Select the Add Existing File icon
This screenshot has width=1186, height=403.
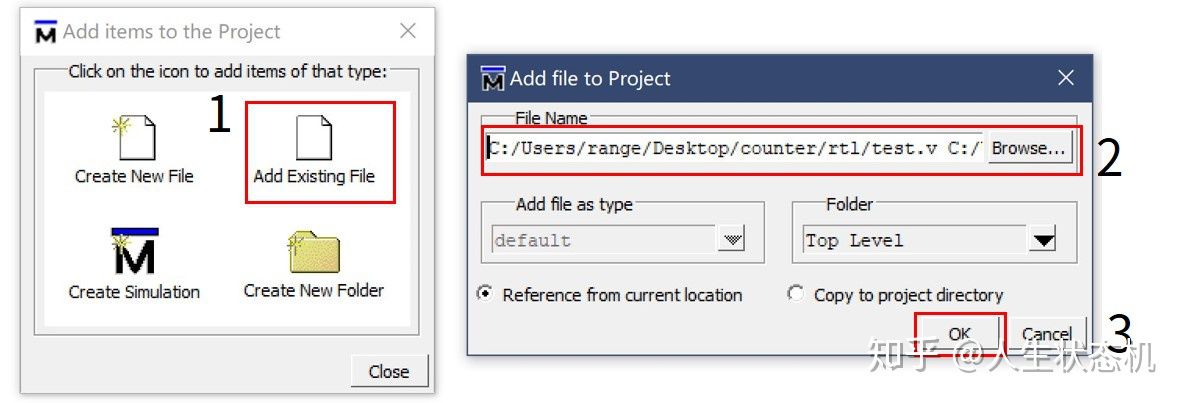pyautogui.click(x=314, y=138)
